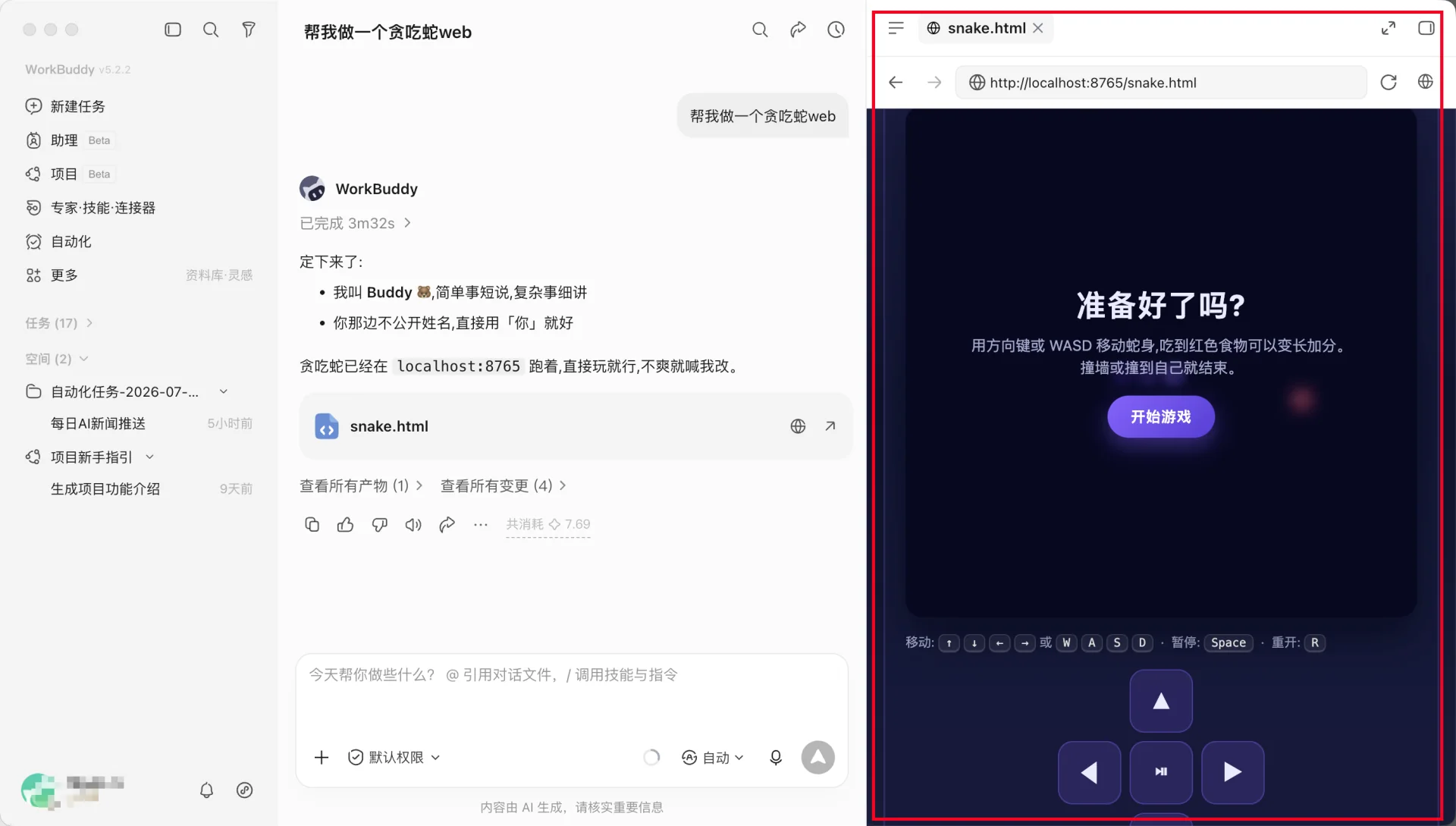Click the user avatar at bottom left
This screenshot has height=826, width=1456.
(x=40, y=790)
